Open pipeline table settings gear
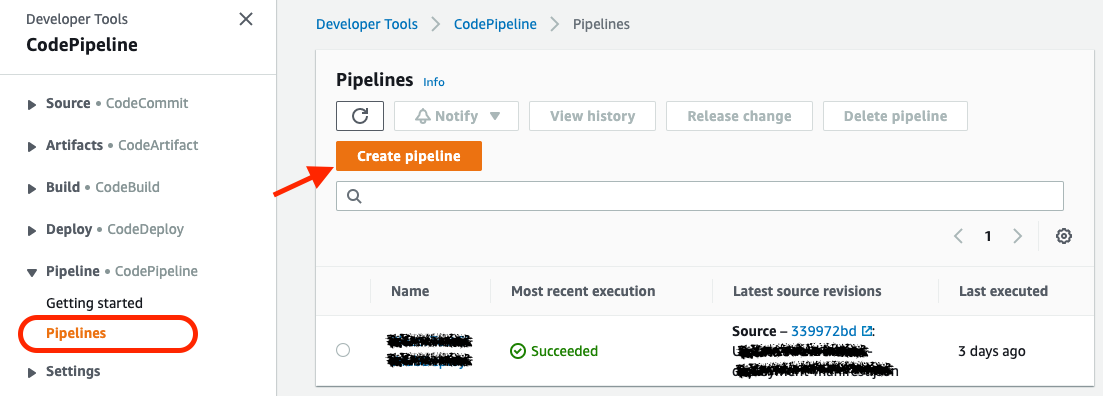 (x=1064, y=236)
